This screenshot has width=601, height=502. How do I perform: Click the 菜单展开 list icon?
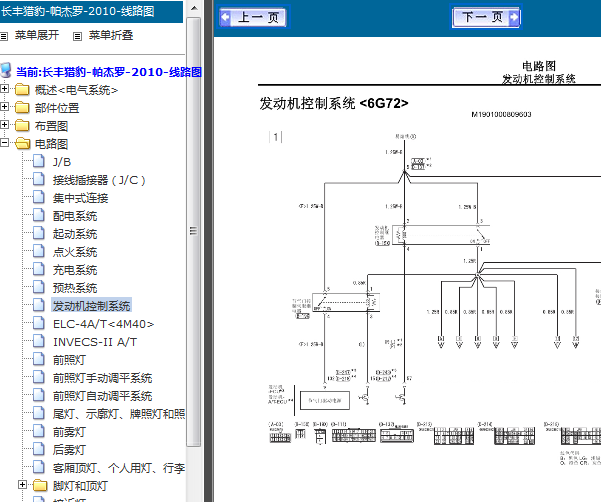pos(4,36)
